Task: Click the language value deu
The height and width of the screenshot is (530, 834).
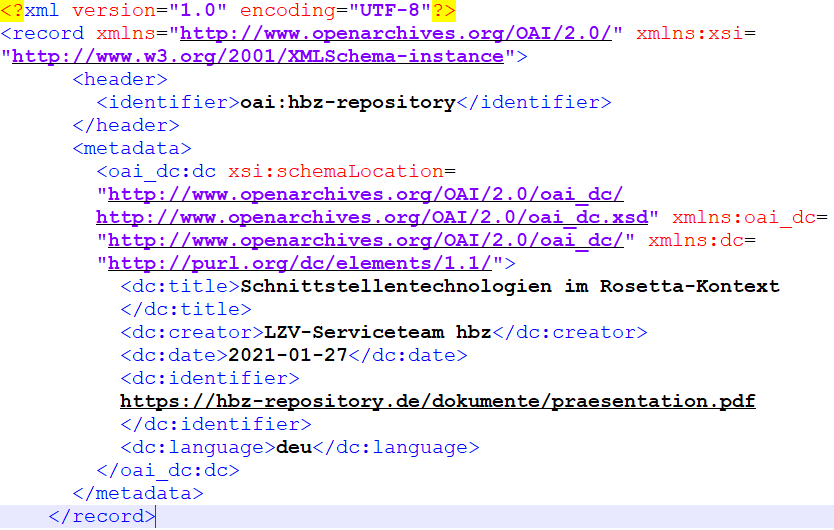Action: (x=294, y=447)
